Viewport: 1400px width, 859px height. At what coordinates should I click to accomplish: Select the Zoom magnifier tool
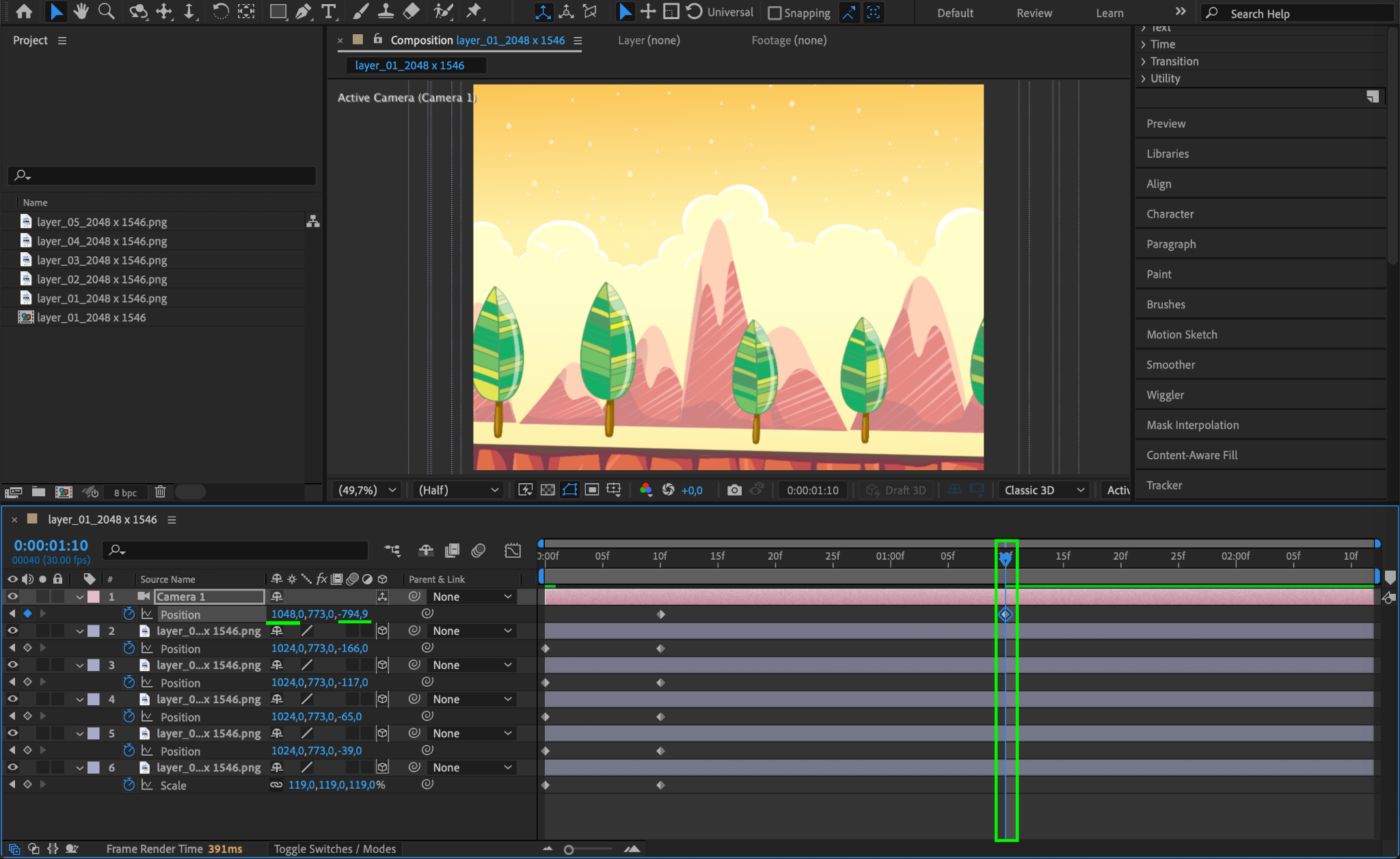106,11
